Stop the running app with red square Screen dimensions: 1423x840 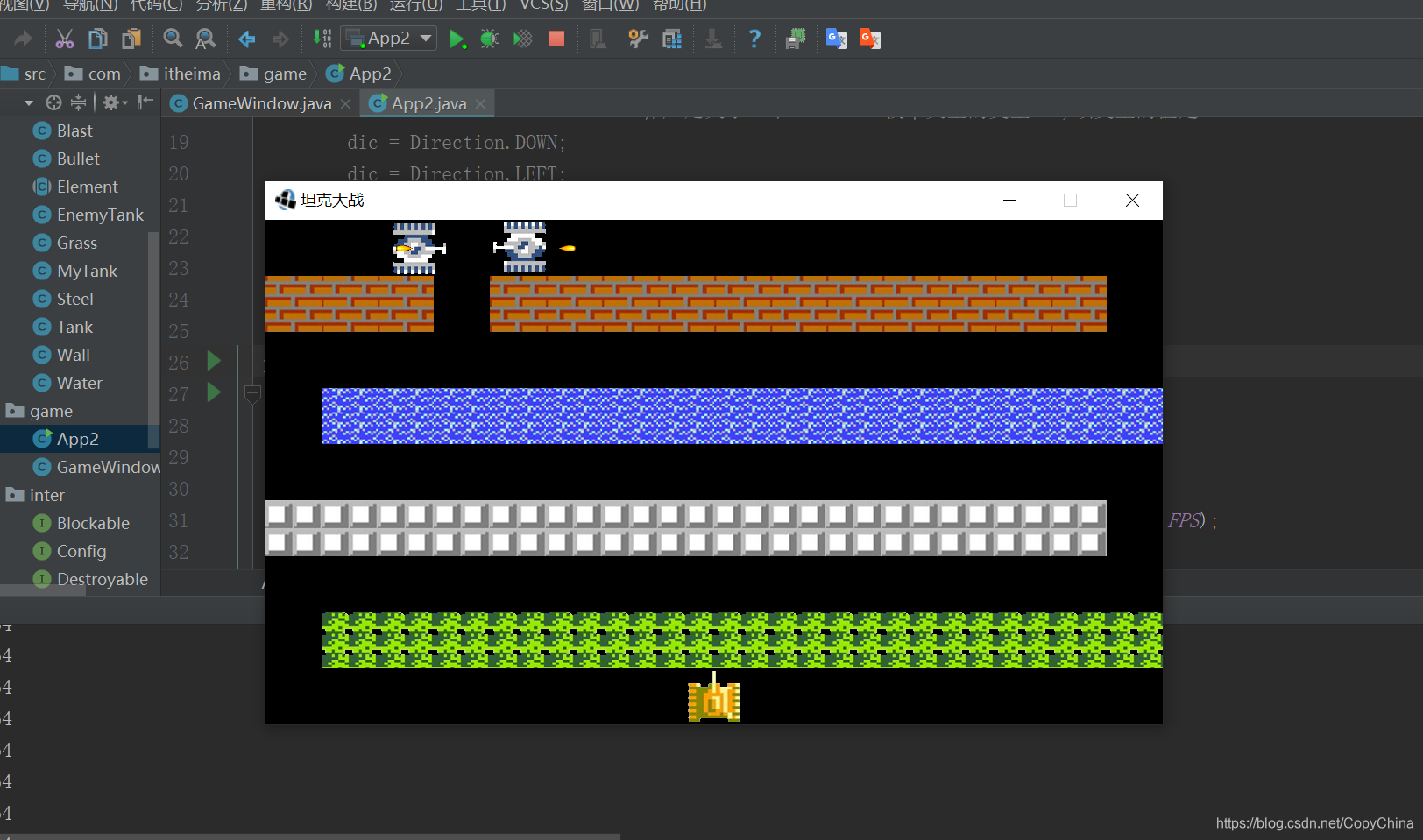(x=556, y=39)
